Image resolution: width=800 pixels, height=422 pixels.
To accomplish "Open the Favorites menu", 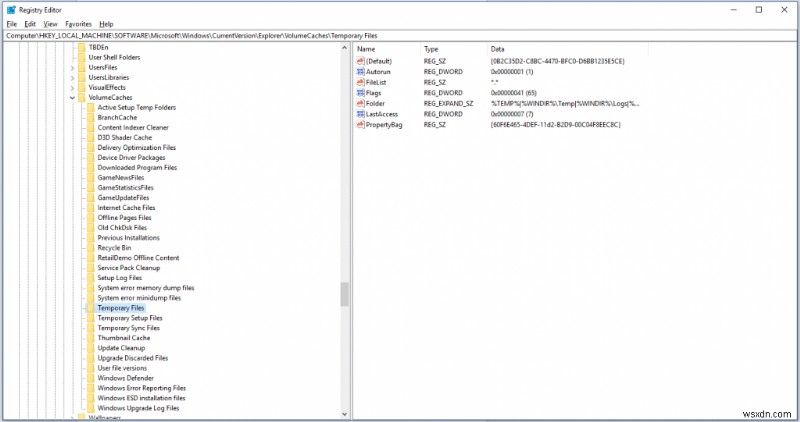I will pos(78,24).
